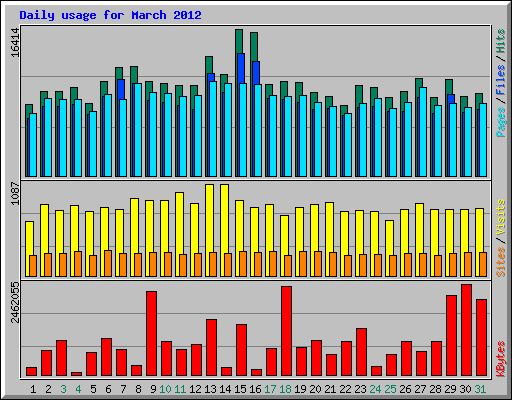
Task: Click the cyan pages bar for day 27
Action: 423,132
